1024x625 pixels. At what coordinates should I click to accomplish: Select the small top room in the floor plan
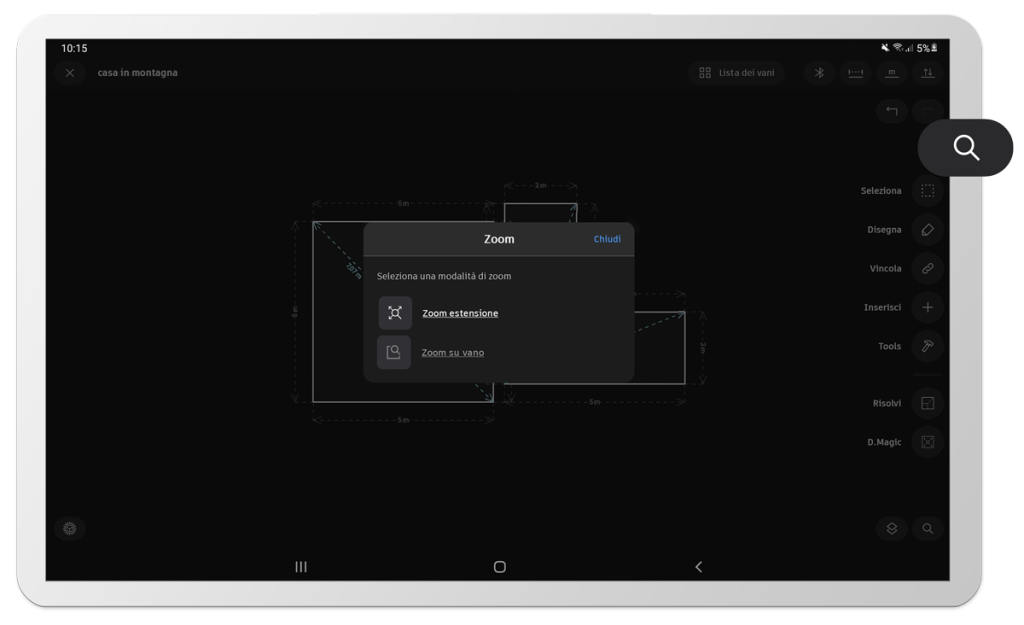540,212
